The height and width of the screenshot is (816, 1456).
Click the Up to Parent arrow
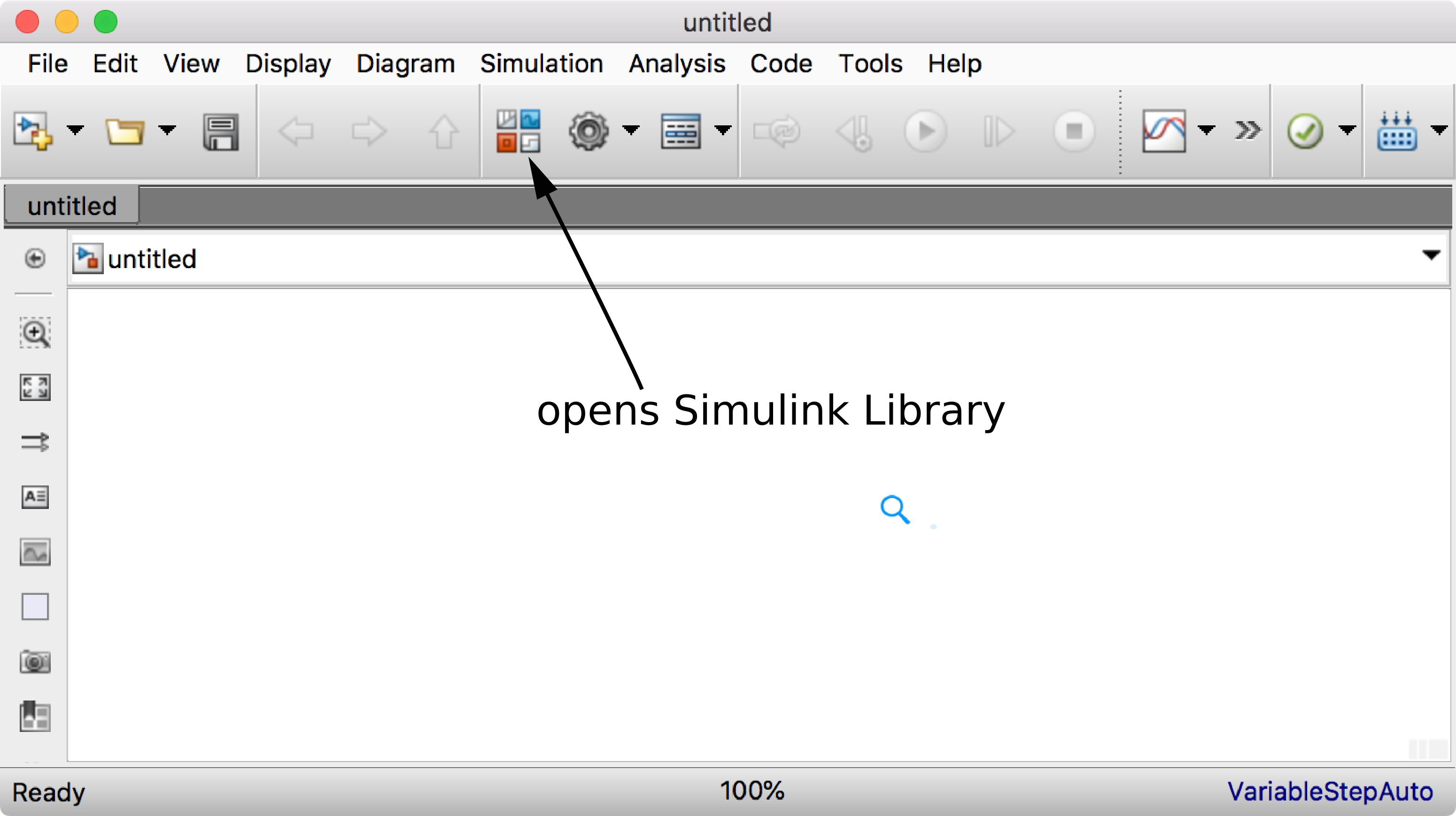click(x=444, y=131)
